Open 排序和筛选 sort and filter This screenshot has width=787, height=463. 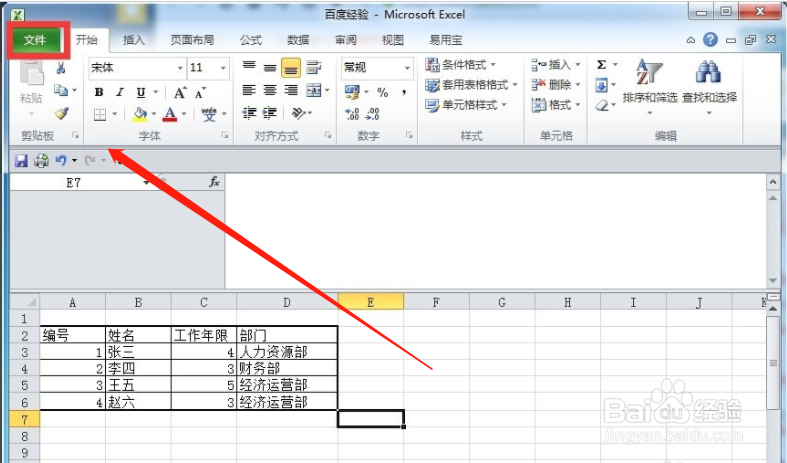coord(650,85)
